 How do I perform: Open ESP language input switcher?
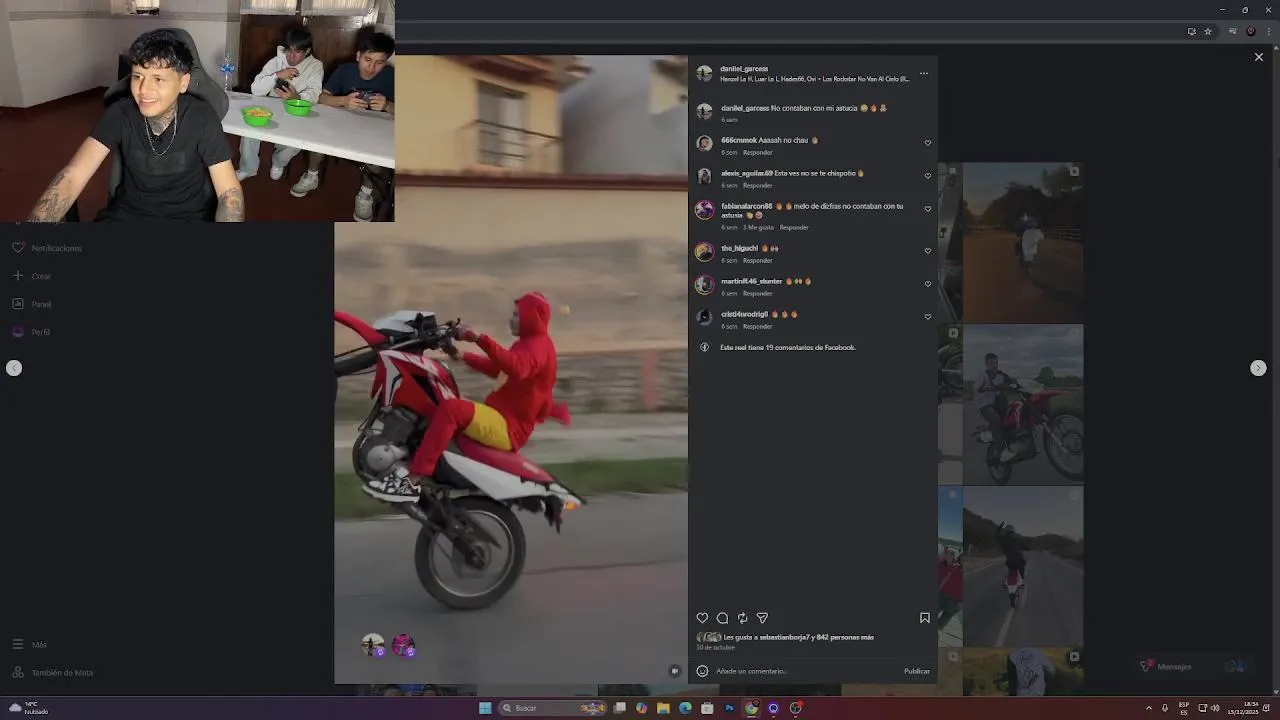tap(1184, 708)
